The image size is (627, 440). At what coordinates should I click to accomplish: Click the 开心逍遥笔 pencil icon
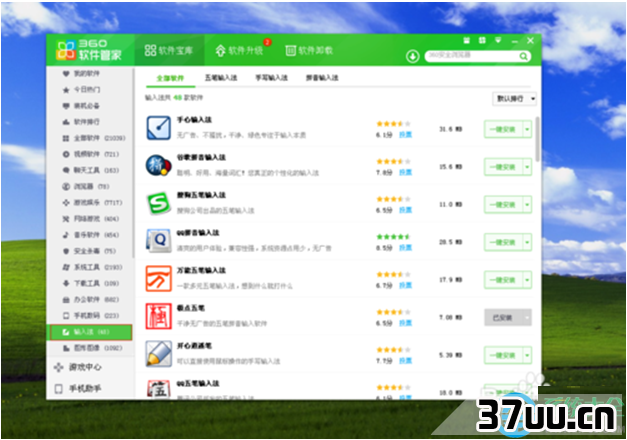click(158, 354)
